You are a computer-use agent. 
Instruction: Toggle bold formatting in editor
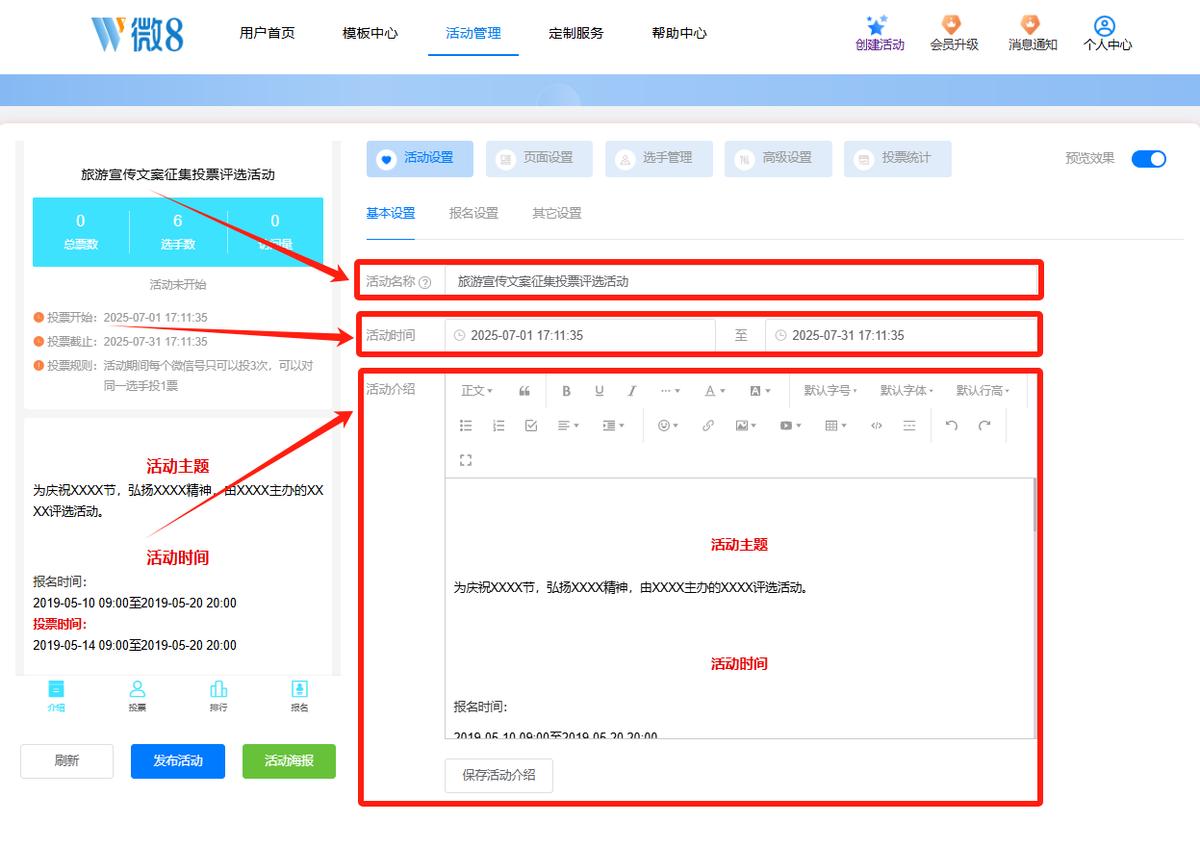566,391
